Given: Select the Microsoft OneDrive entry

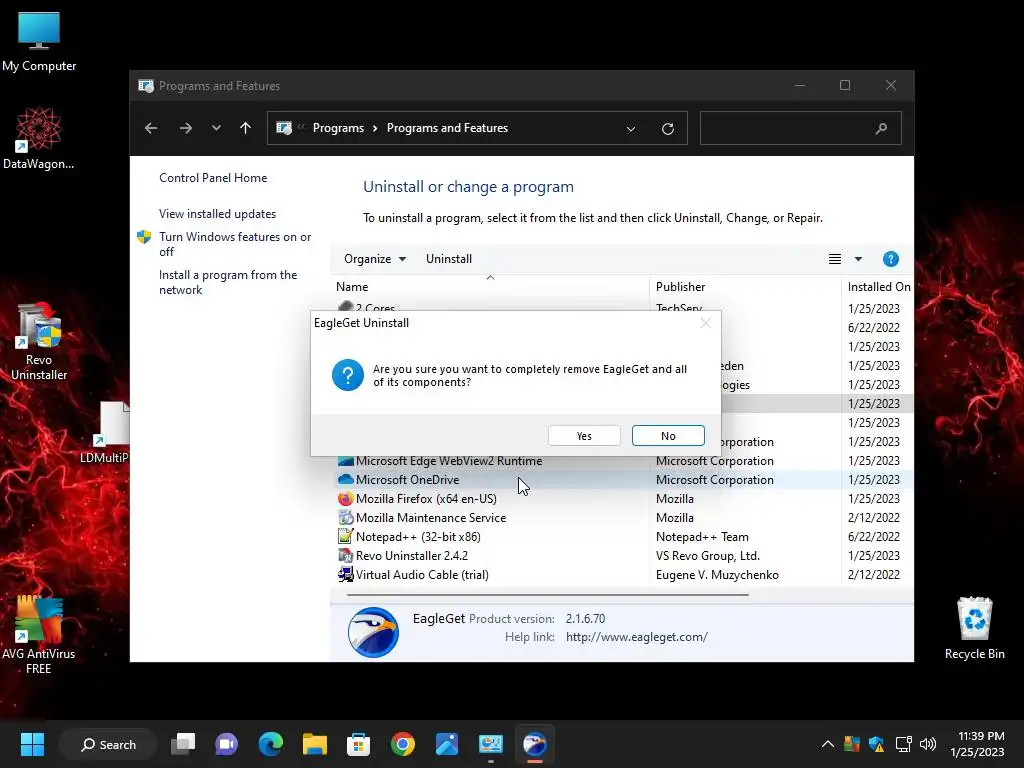Looking at the screenshot, I should pyautogui.click(x=624, y=479).
